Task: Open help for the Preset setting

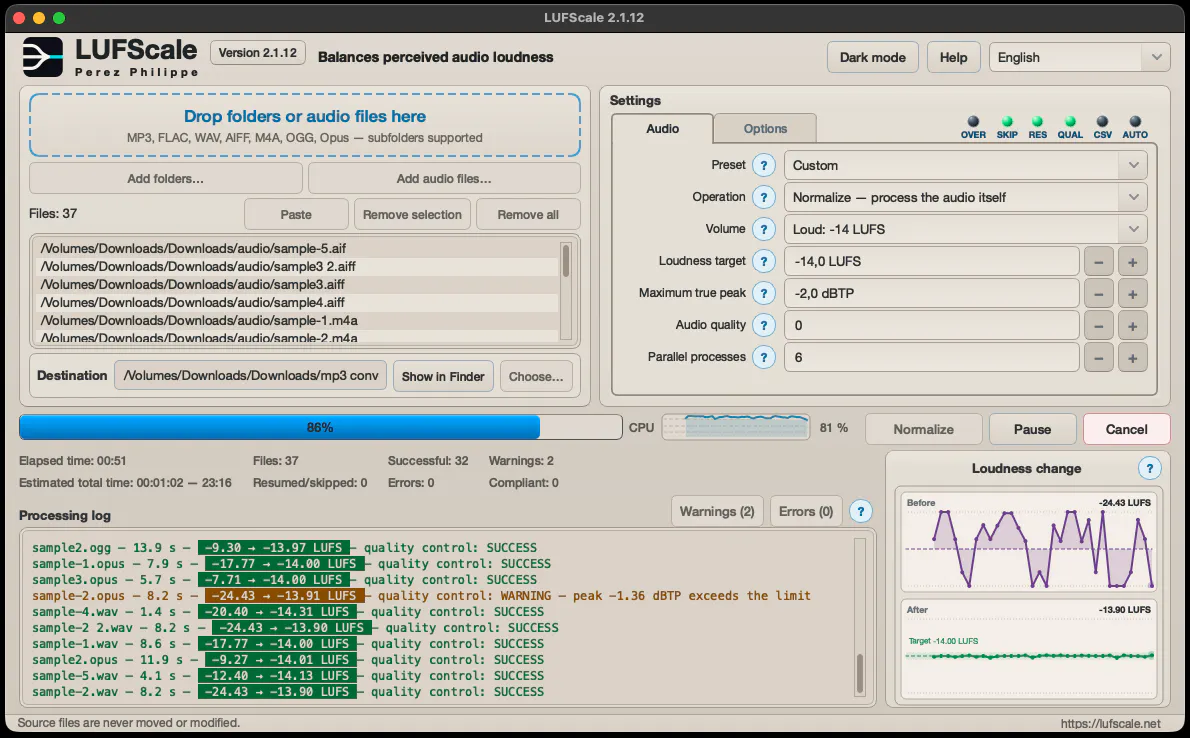Action: click(763, 165)
